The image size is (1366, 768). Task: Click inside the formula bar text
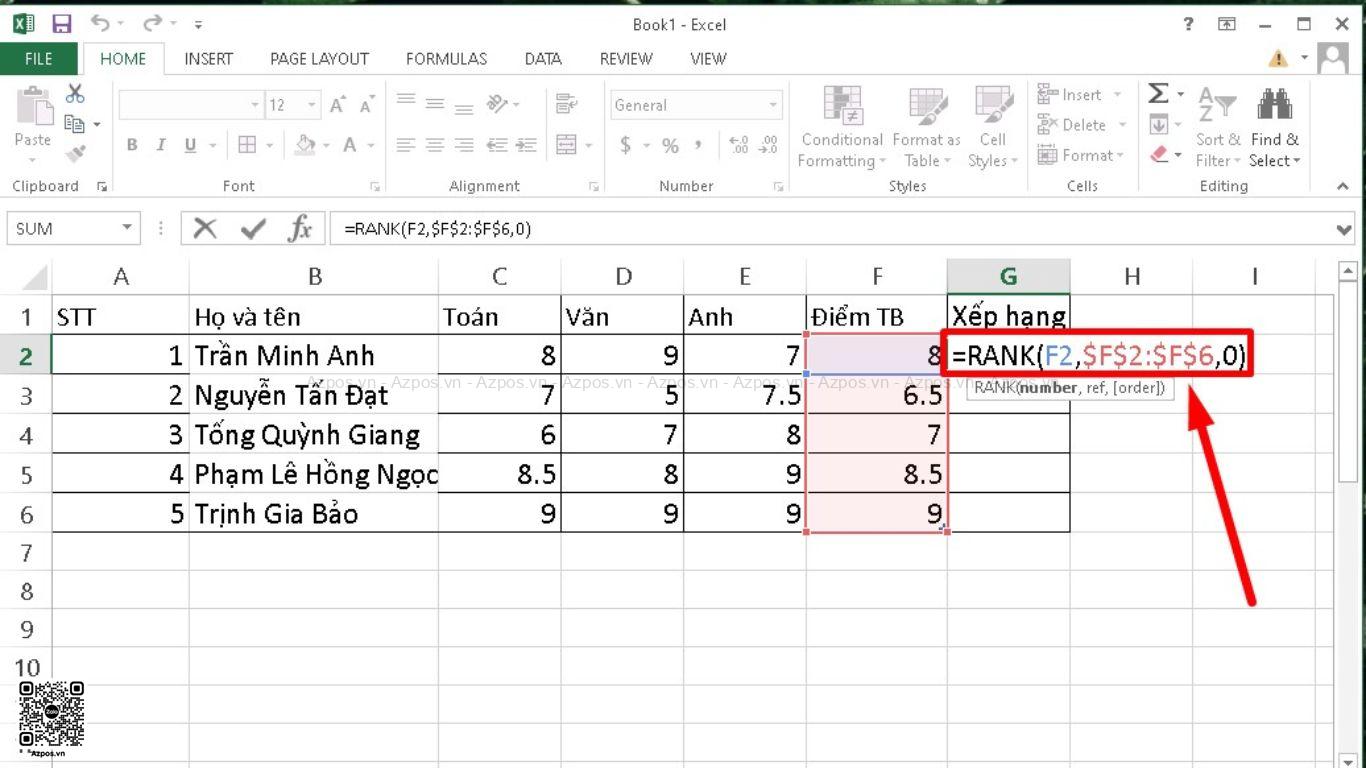[437, 229]
